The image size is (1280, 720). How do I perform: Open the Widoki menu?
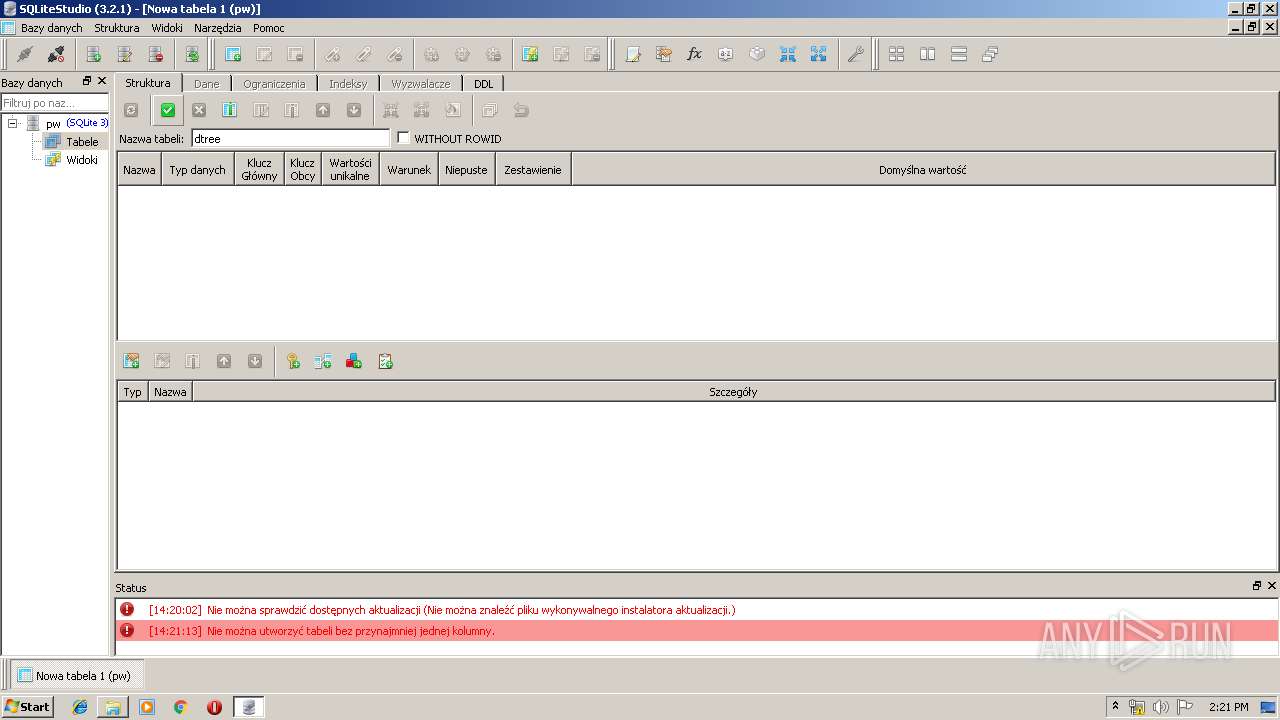[167, 28]
